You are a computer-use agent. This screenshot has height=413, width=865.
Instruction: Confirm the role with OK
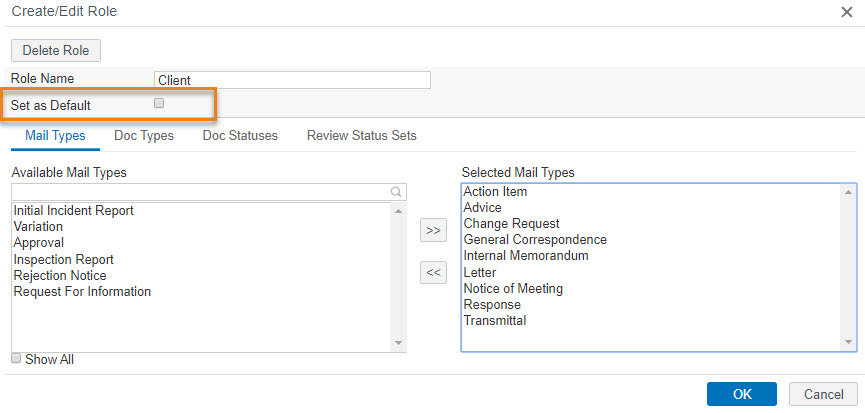[742, 394]
